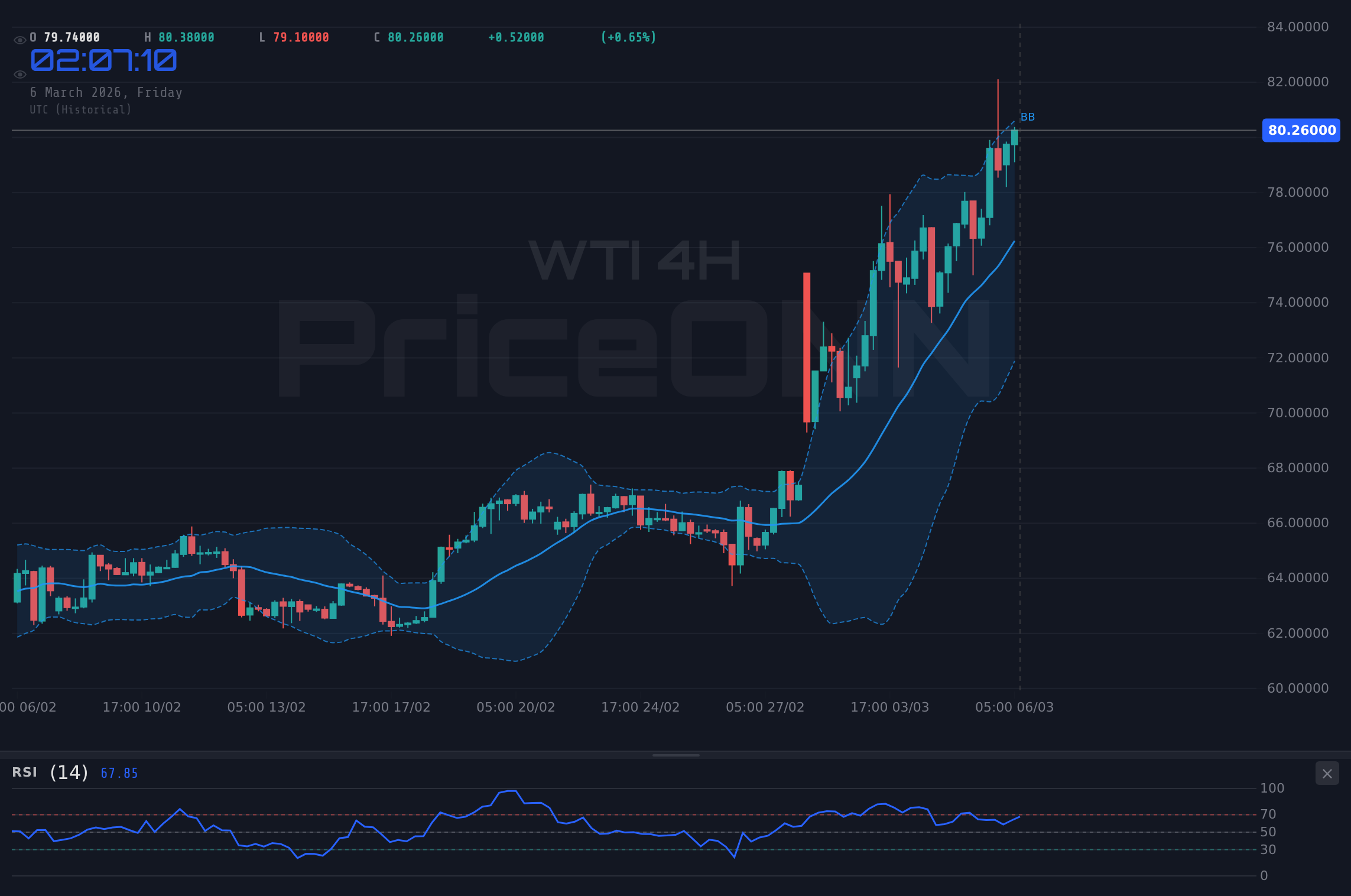Close the RSI indicator pane
1351x896 pixels.
[1327, 774]
